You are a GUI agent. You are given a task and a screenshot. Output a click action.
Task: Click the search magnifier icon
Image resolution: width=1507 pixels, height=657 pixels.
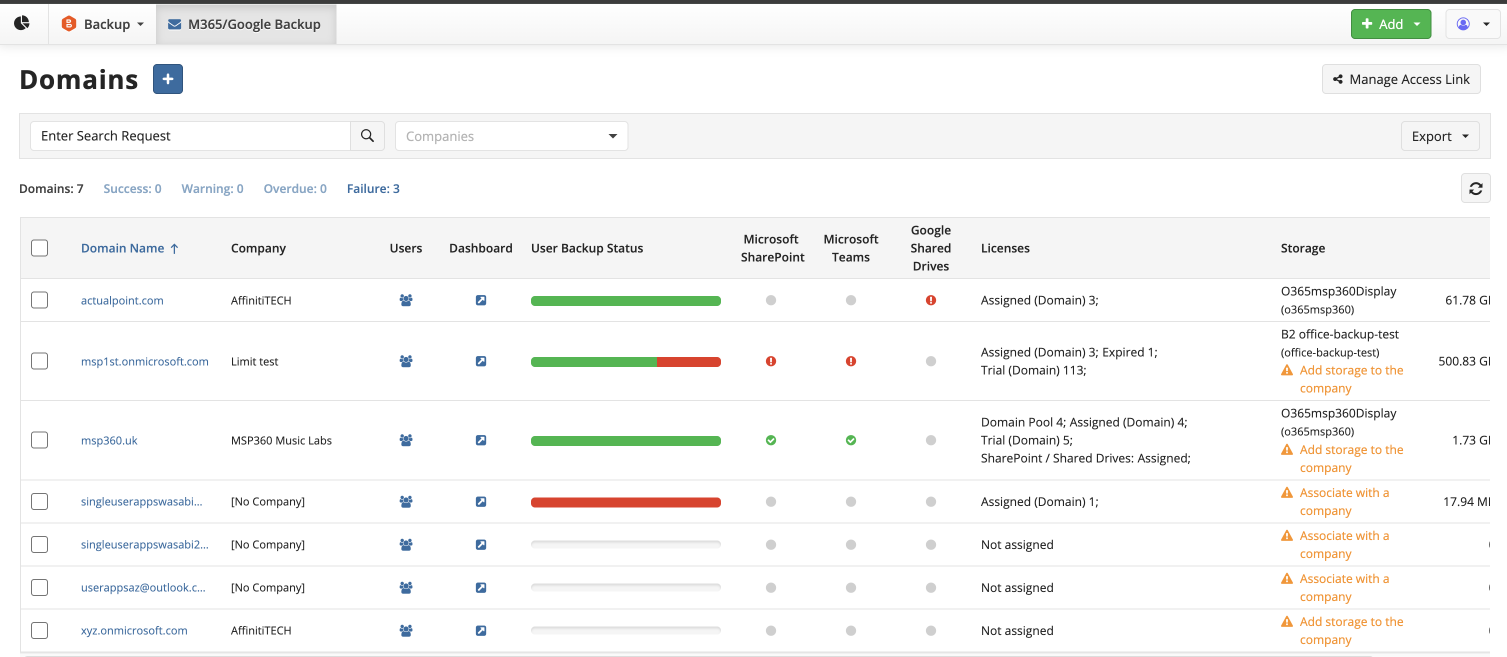367,135
